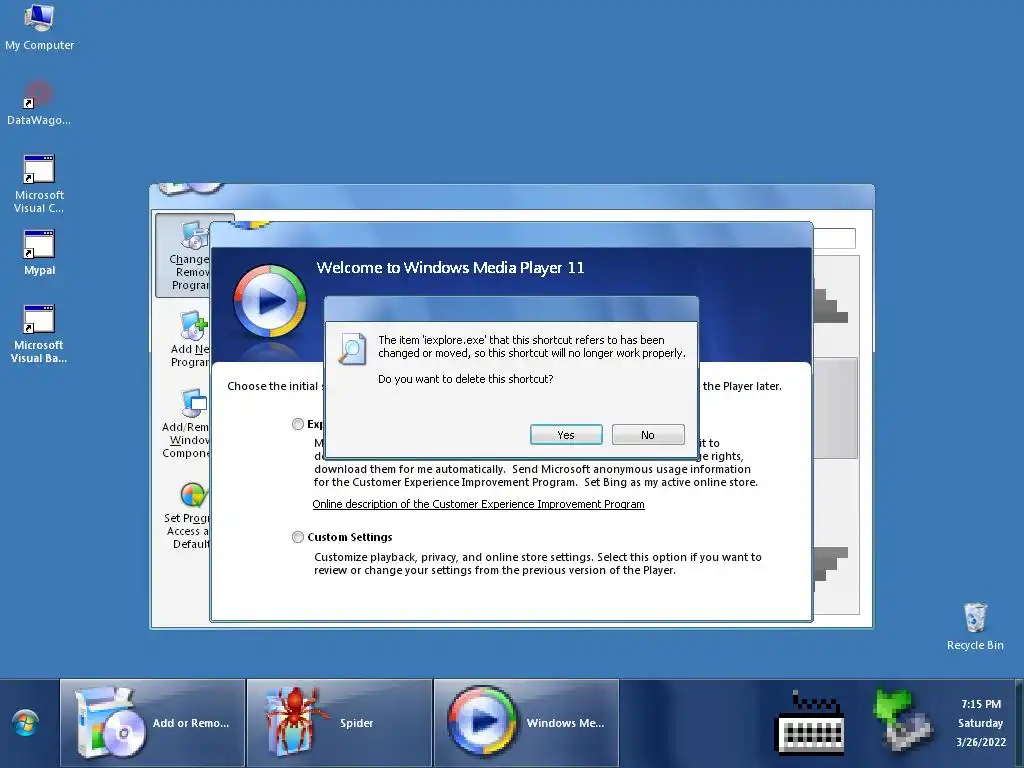Select the Mypal desktop shortcut
The image size is (1024, 768).
coord(39,252)
